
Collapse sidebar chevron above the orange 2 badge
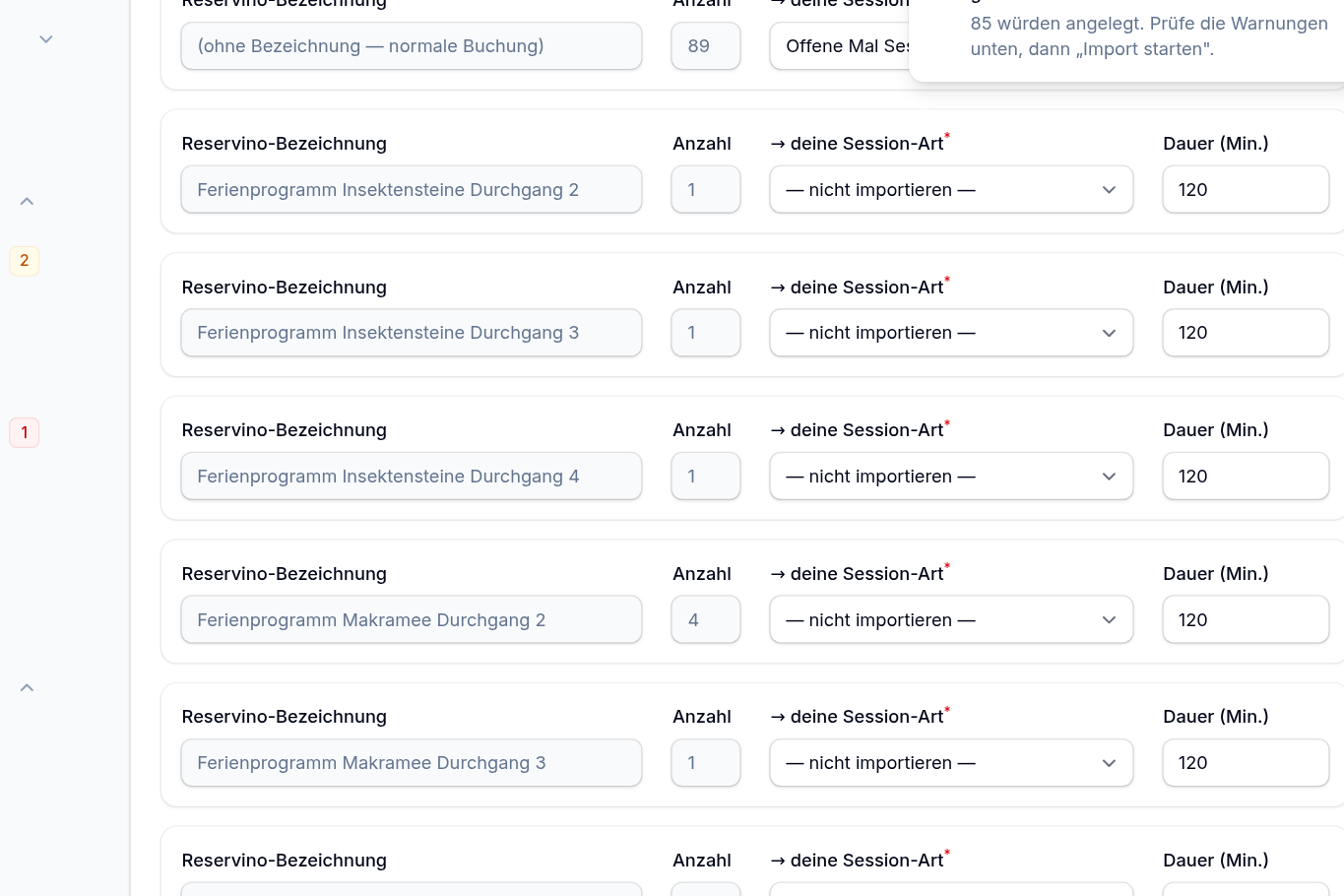pyautogui.click(x=27, y=202)
